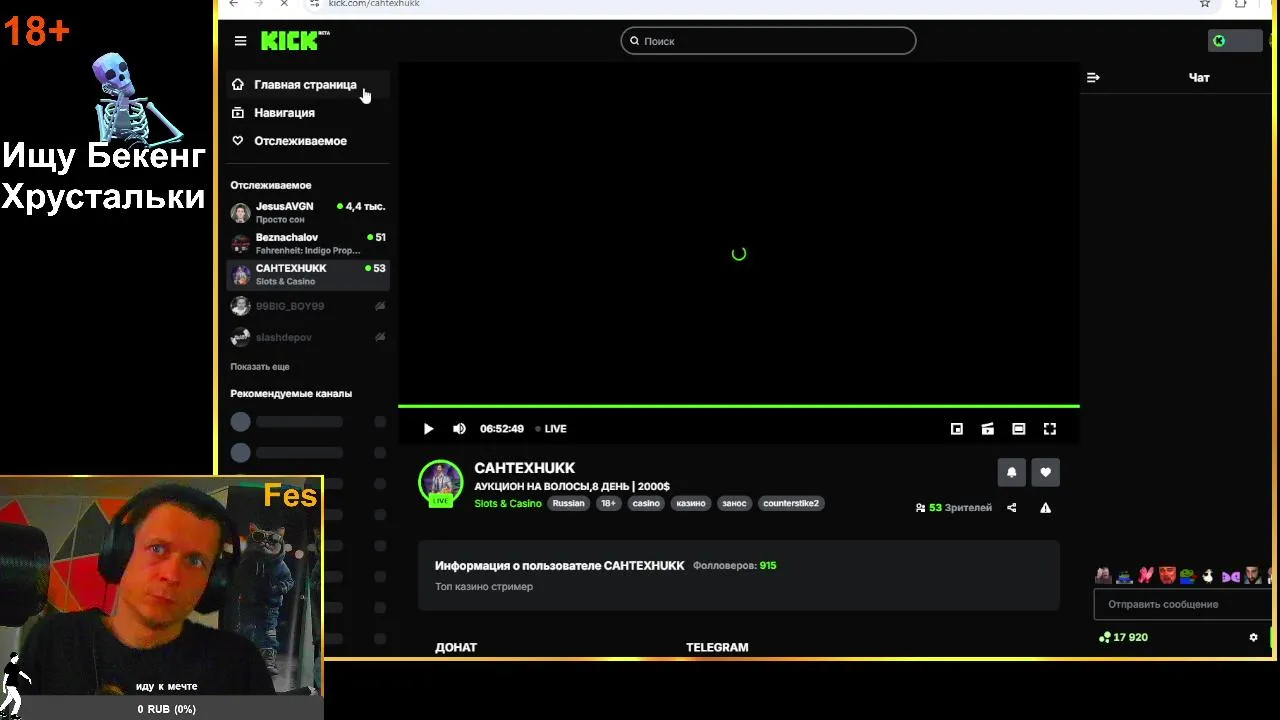This screenshot has width=1280, height=720.
Task: Collapse the chat panel arrow icon
Action: click(x=1093, y=78)
